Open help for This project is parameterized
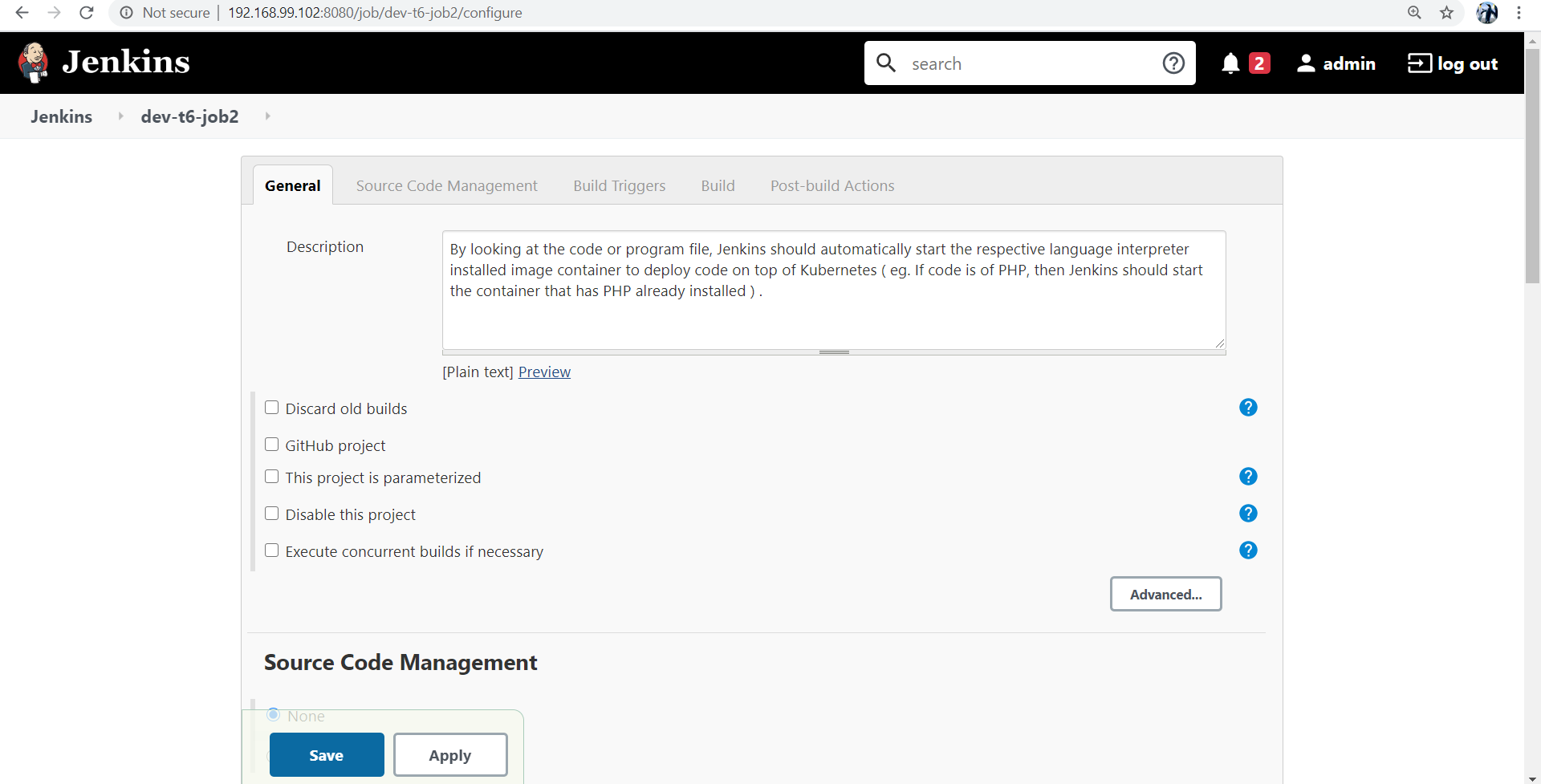The height and width of the screenshot is (784, 1541). click(x=1249, y=476)
